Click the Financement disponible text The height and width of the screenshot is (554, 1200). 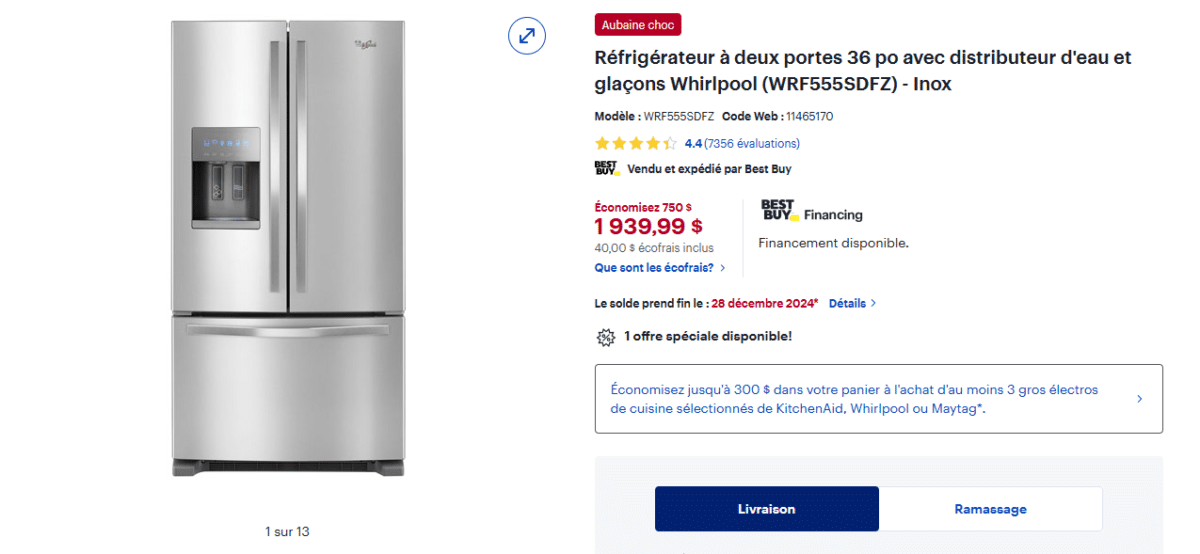833,243
